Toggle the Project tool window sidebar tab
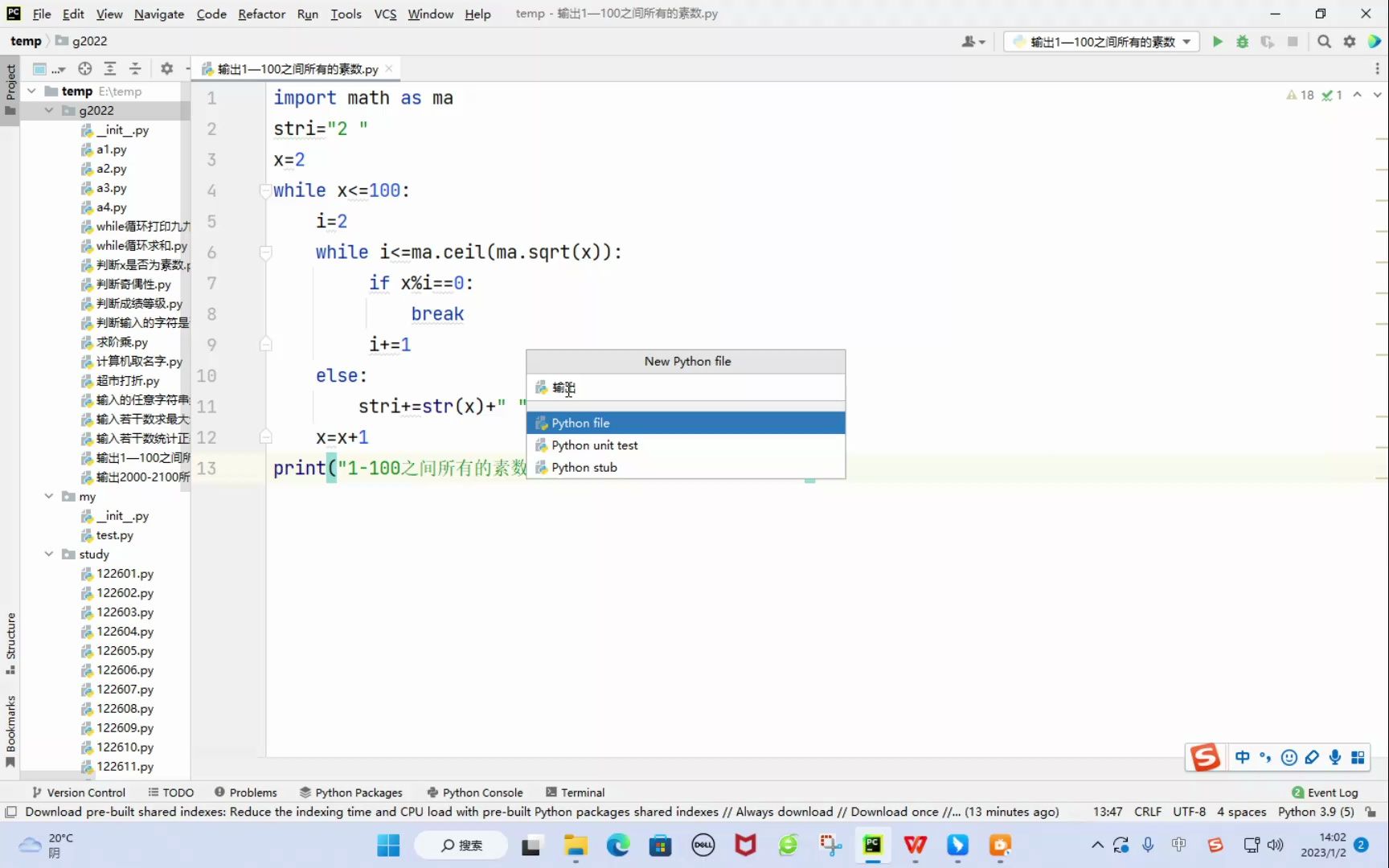Image resolution: width=1389 pixels, height=868 pixels. (x=10, y=84)
